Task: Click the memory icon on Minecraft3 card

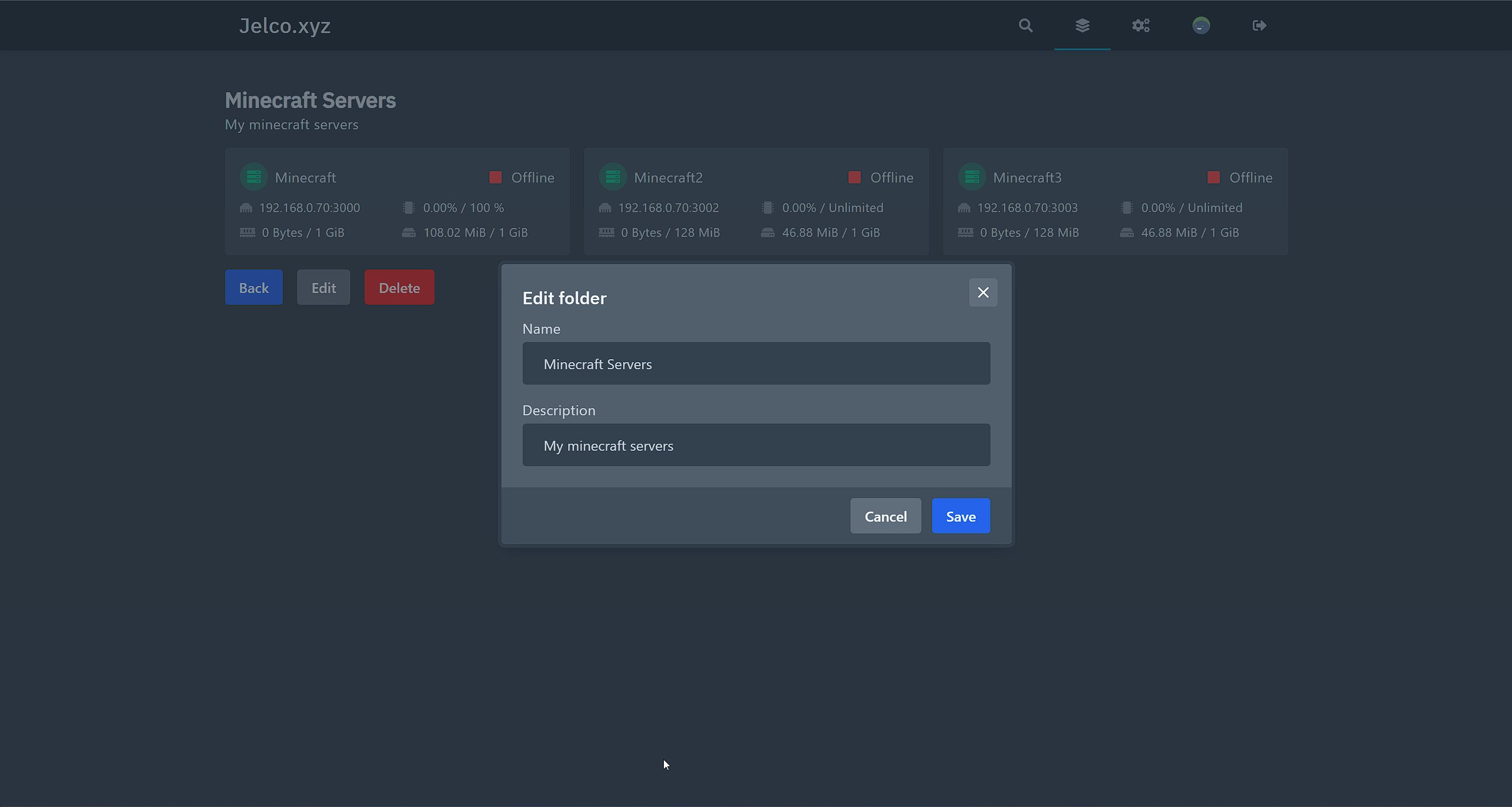Action: tap(966, 232)
